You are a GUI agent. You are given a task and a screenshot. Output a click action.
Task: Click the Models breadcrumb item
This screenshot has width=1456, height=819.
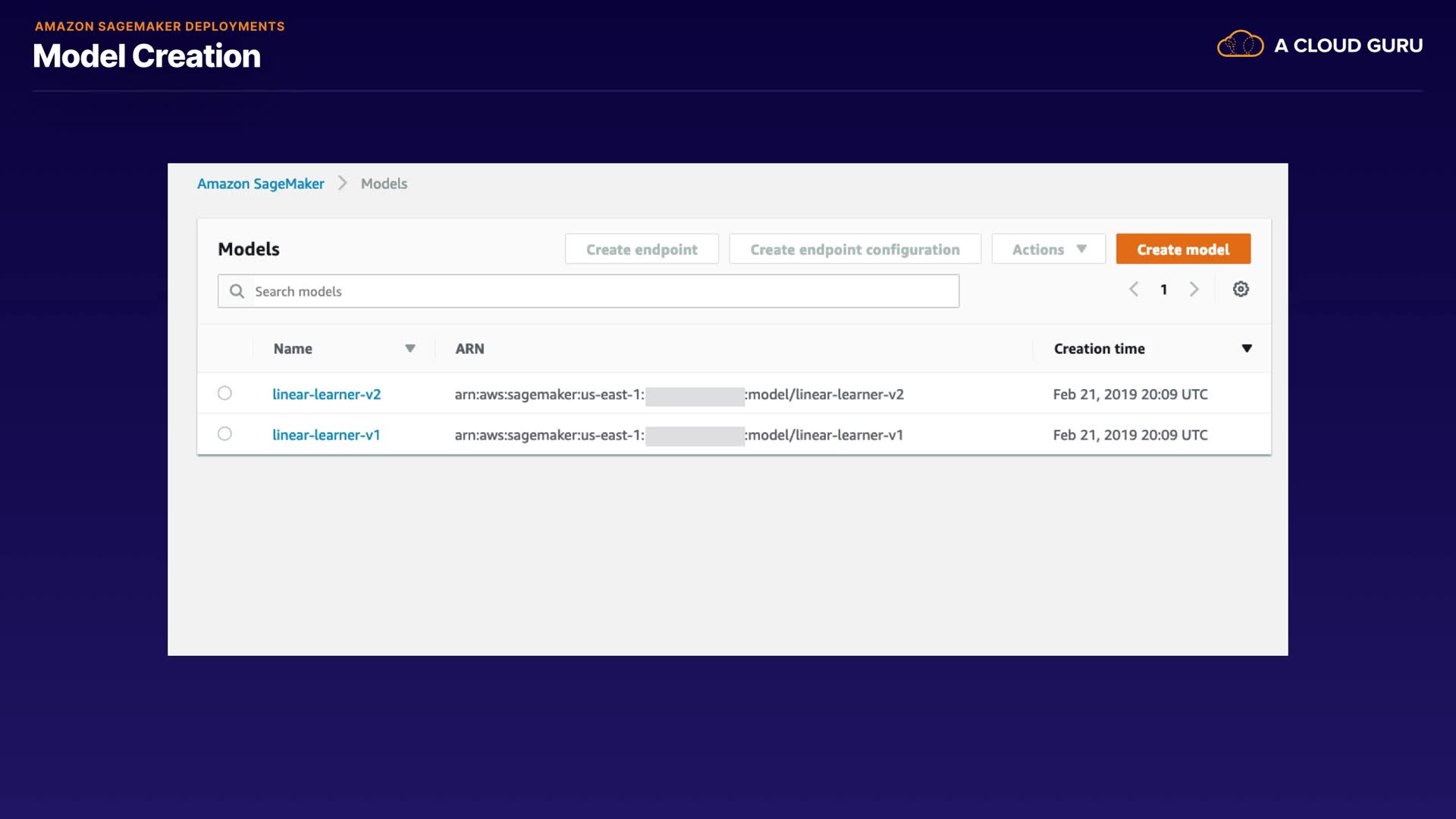click(384, 184)
